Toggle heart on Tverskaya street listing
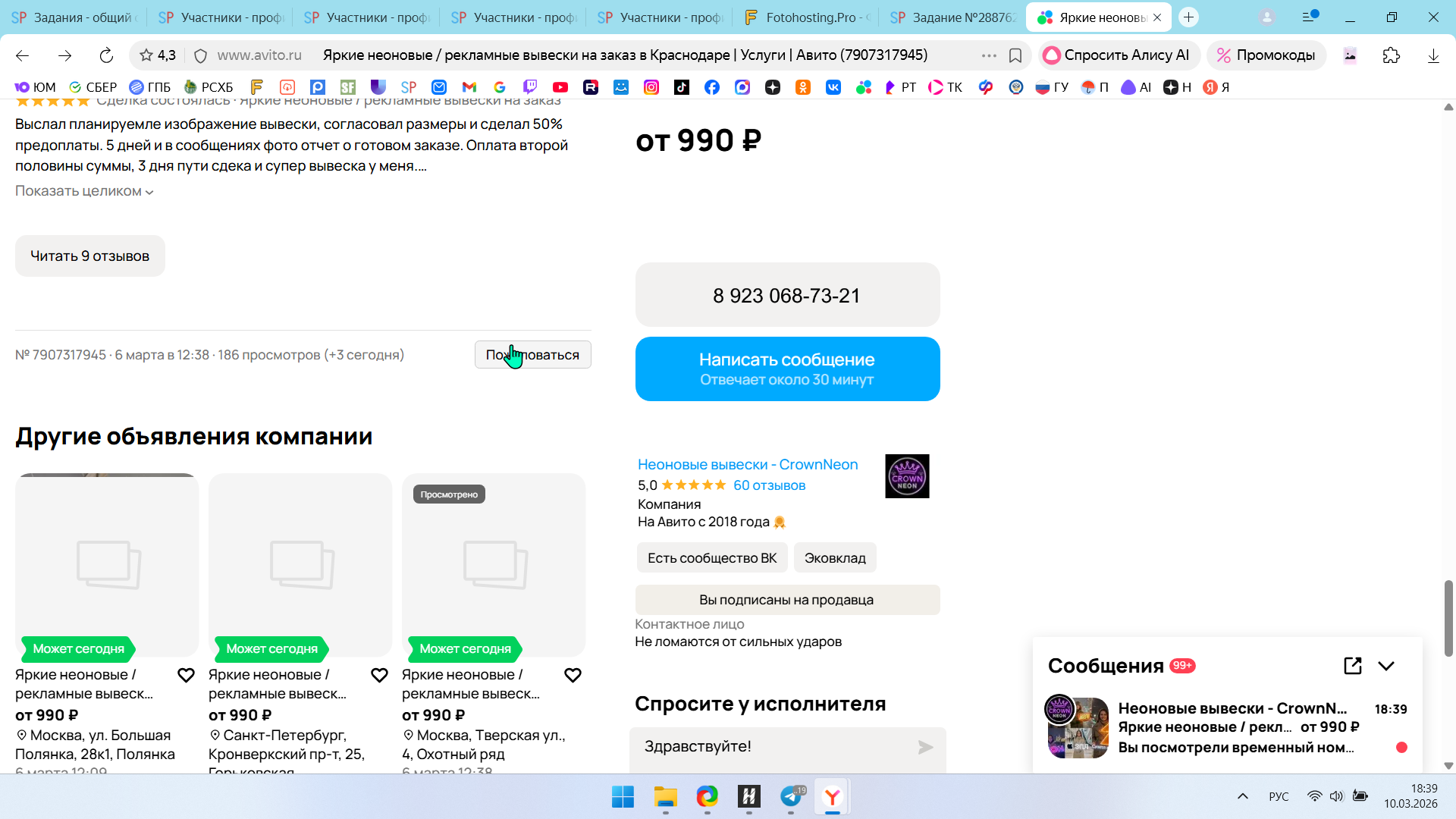Viewport: 1456px width, 819px height. pyautogui.click(x=573, y=675)
